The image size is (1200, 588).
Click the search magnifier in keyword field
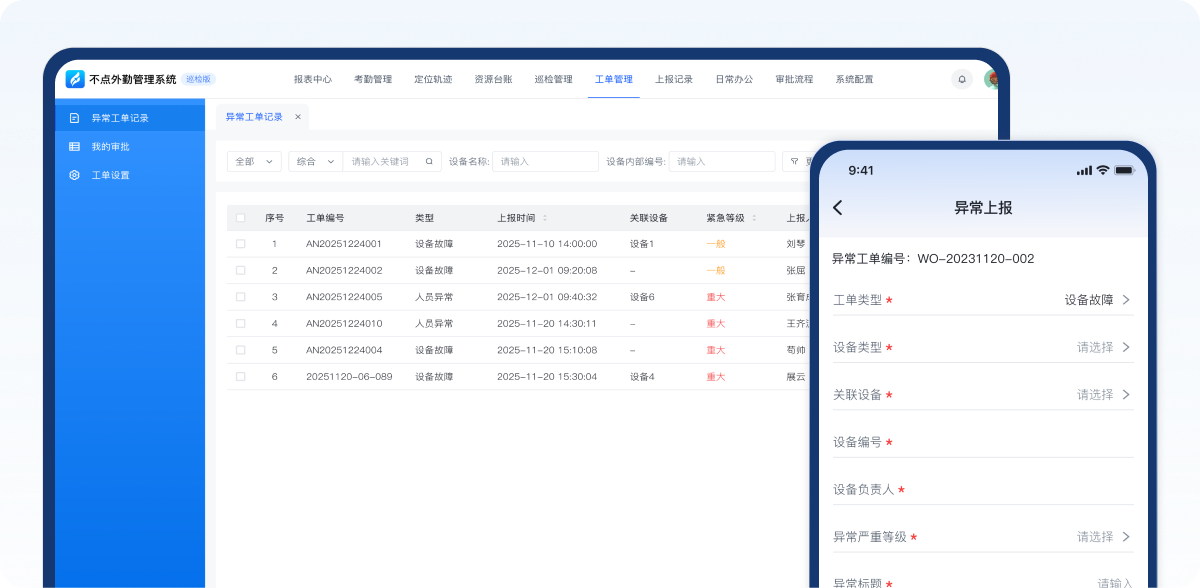(x=429, y=160)
